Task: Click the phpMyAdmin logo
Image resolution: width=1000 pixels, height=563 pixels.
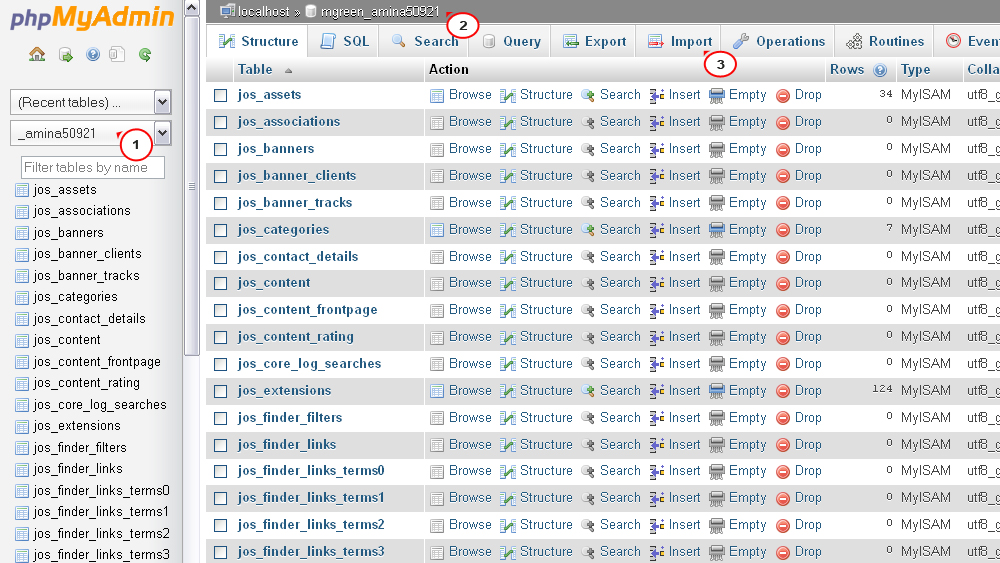Action: click(x=92, y=17)
